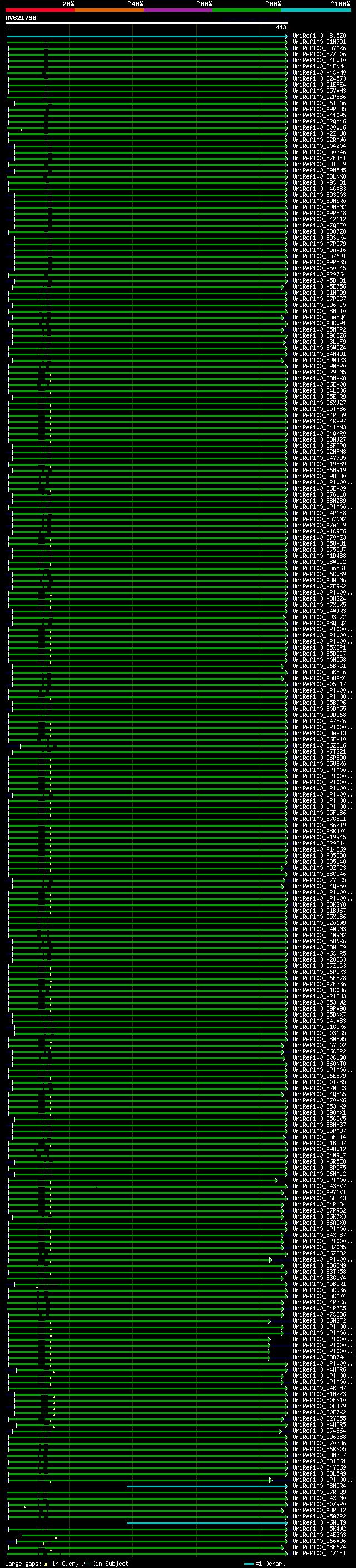Screen dimensions: 356x1568
Task: Select hit label UniRef100_C3KGY0
Action: (x=319, y=905)
